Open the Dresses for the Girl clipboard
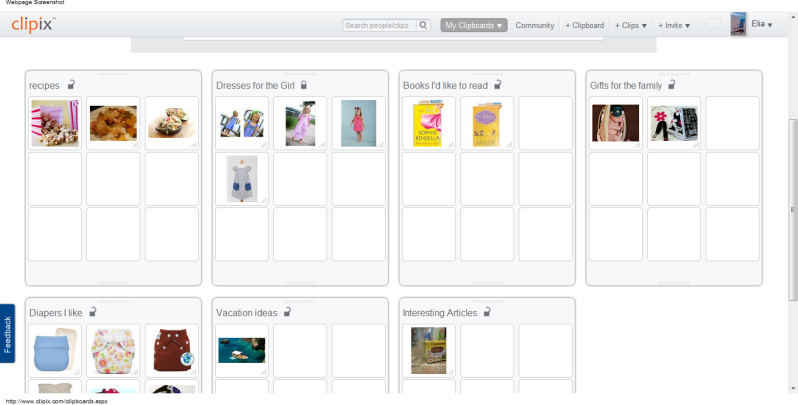 [x=255, y=85]
